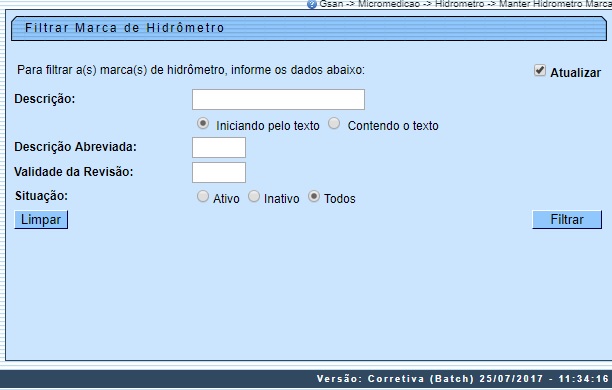Choose Ativo situation radio button
This screenshot has width=612, height=390.
(203, 196)
